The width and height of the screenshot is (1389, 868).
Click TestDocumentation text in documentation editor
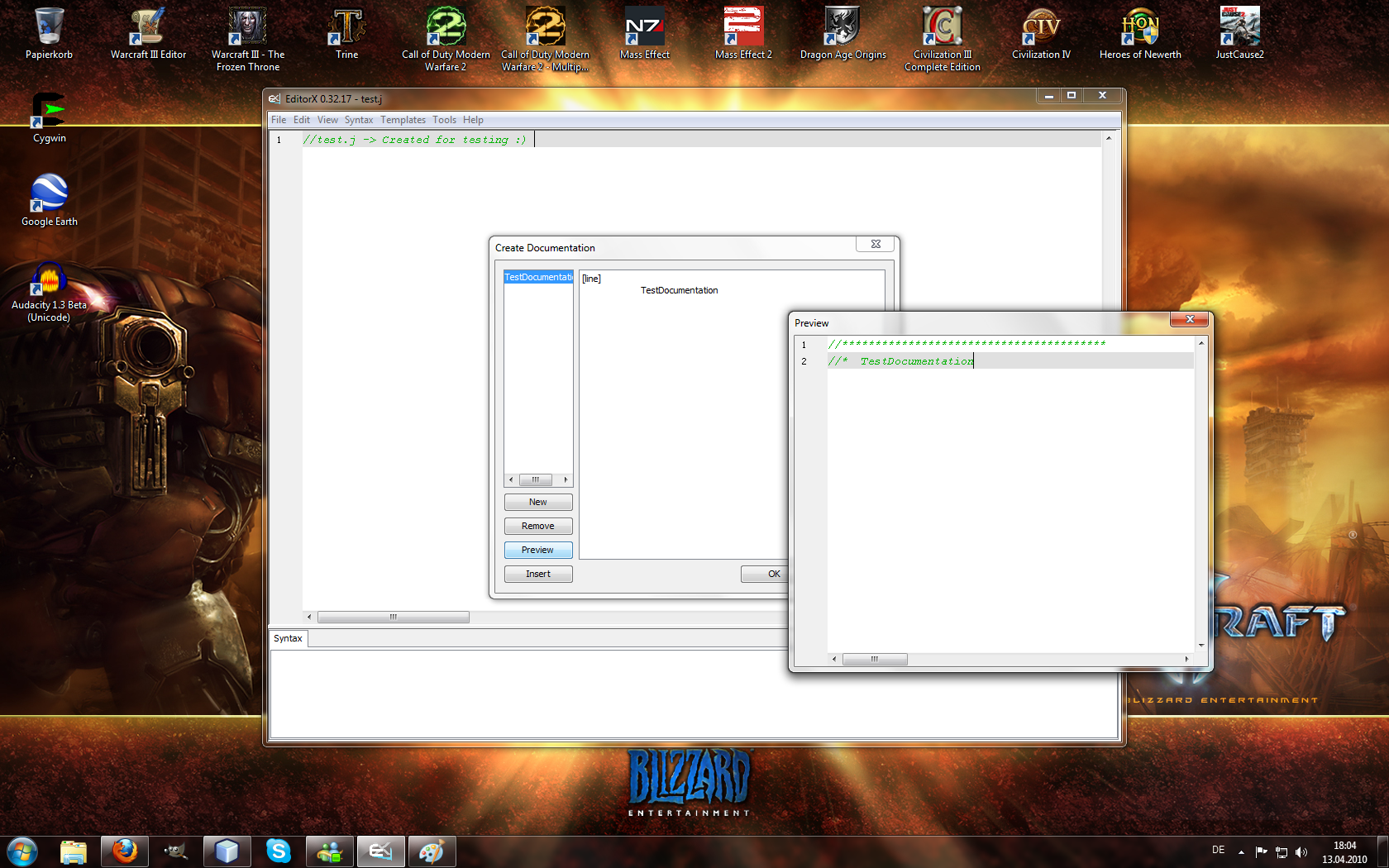click(679, 290)
